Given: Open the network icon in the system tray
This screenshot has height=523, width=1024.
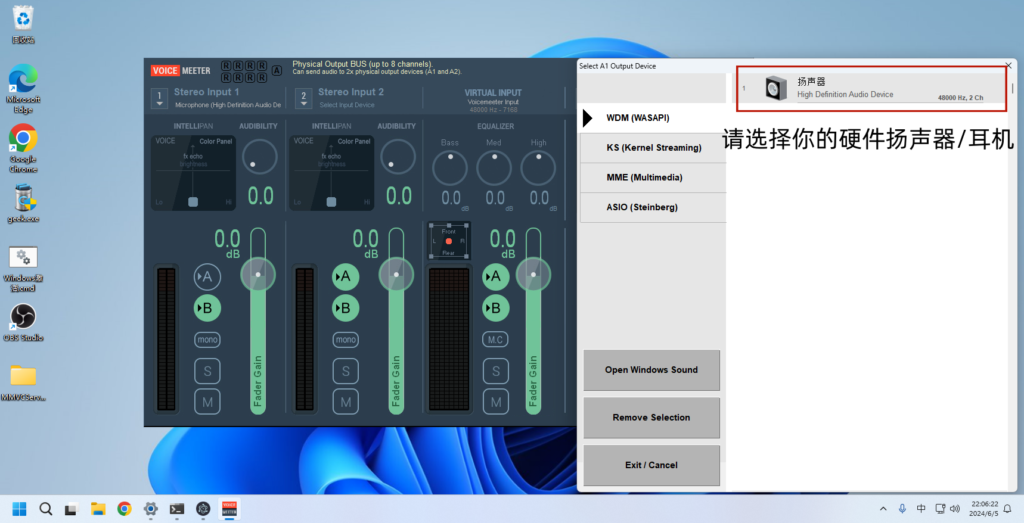Looking at the screenshot, I should click(x=940, y=509).
